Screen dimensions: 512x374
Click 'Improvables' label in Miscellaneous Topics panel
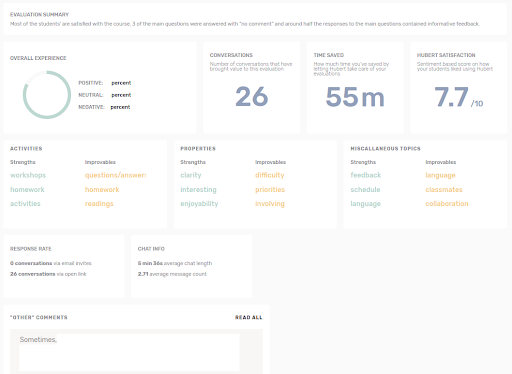pos(441,162)
